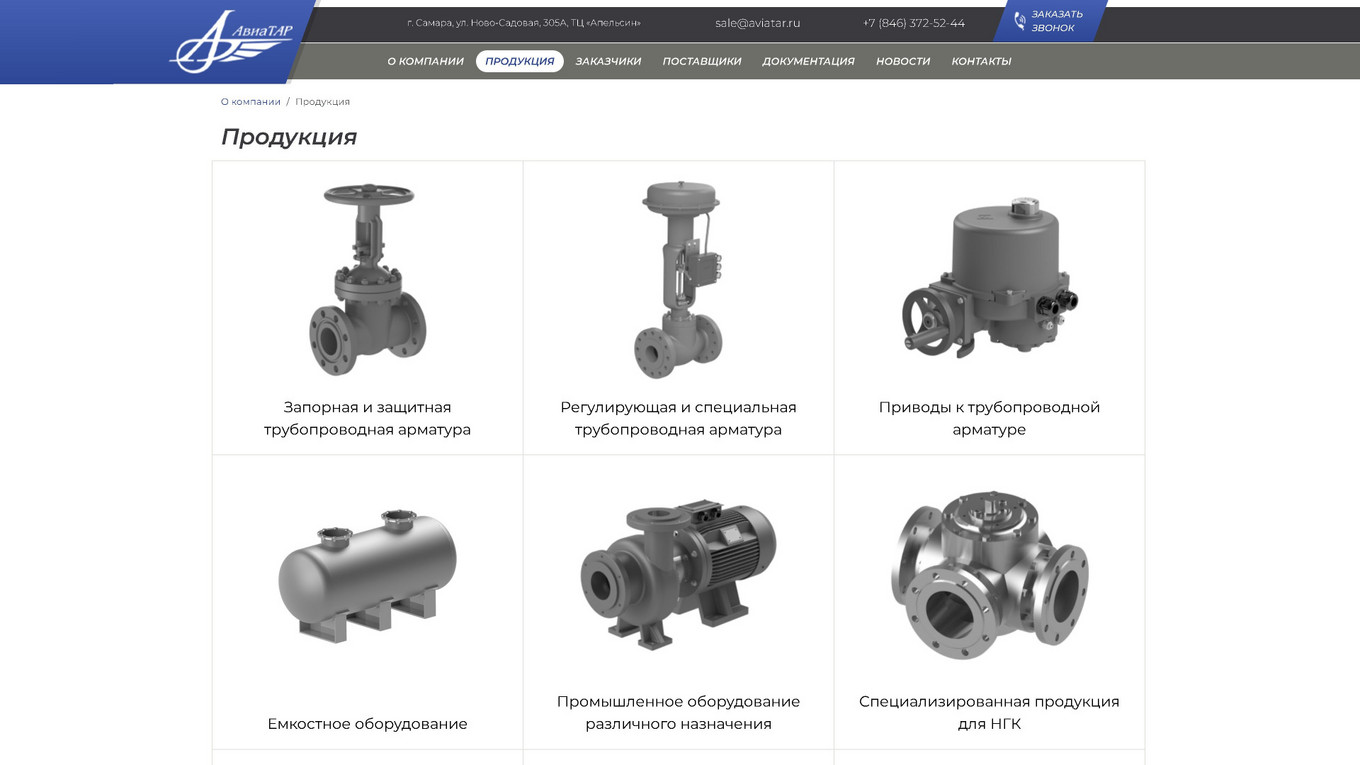Go to the Поставщики menu item

(702, 61)
